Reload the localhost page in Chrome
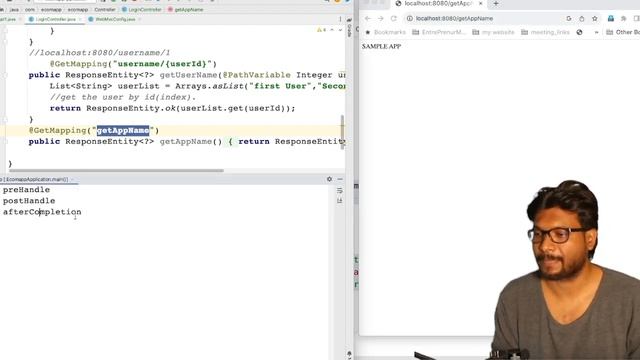Viewport: 640px width, 360px height. 393,18
